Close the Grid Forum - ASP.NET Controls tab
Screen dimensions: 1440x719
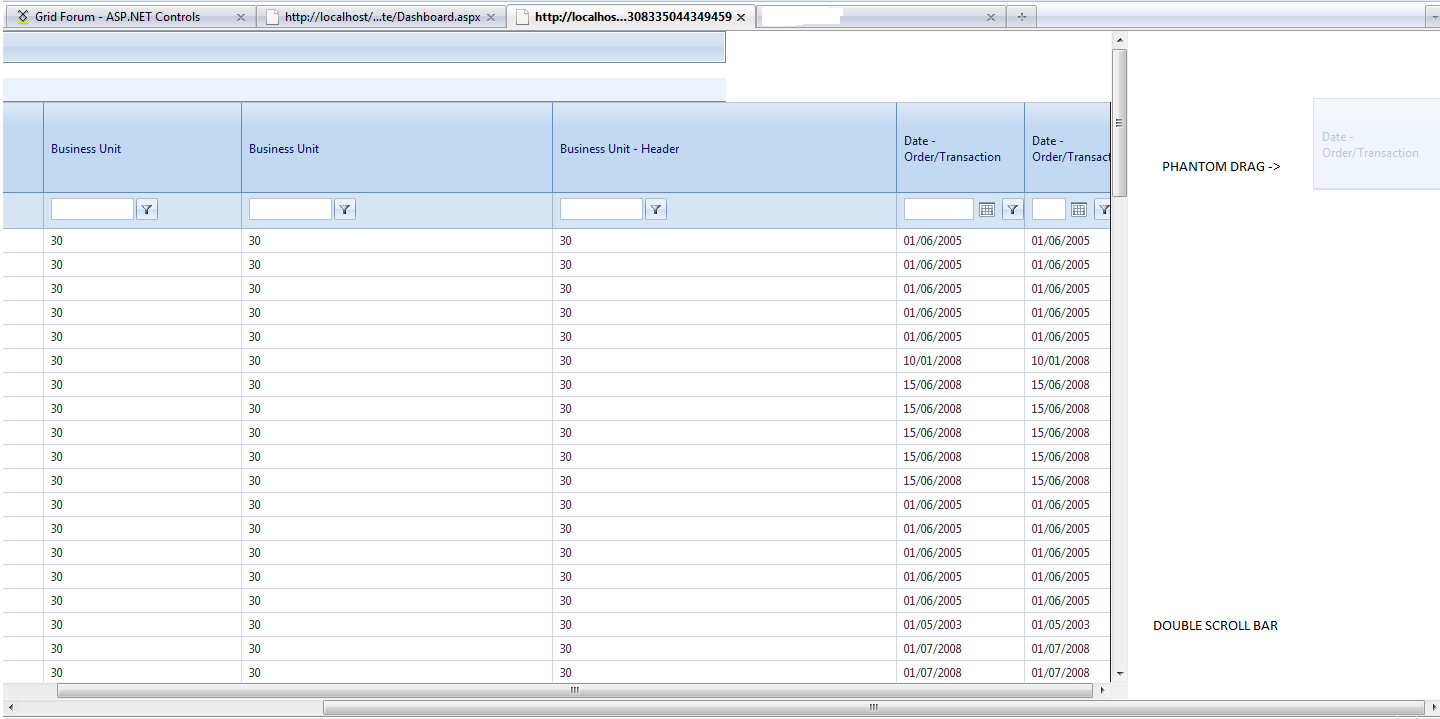click(x=240, y=17)
